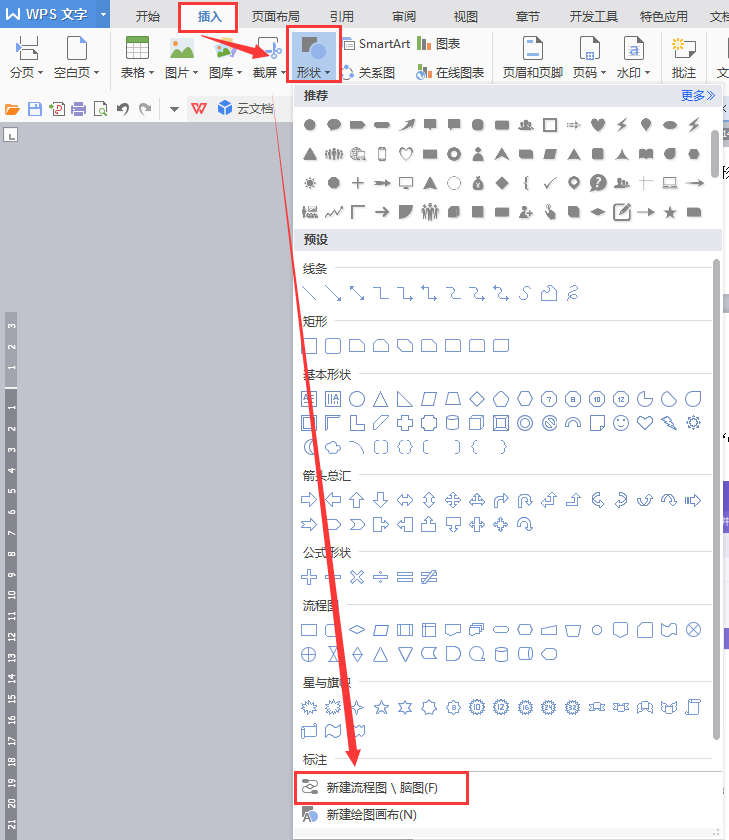The height and width of the screenshot is (840, 729).
Task: Choose the star shape in 推荐 last row
Action: point(670,213)
